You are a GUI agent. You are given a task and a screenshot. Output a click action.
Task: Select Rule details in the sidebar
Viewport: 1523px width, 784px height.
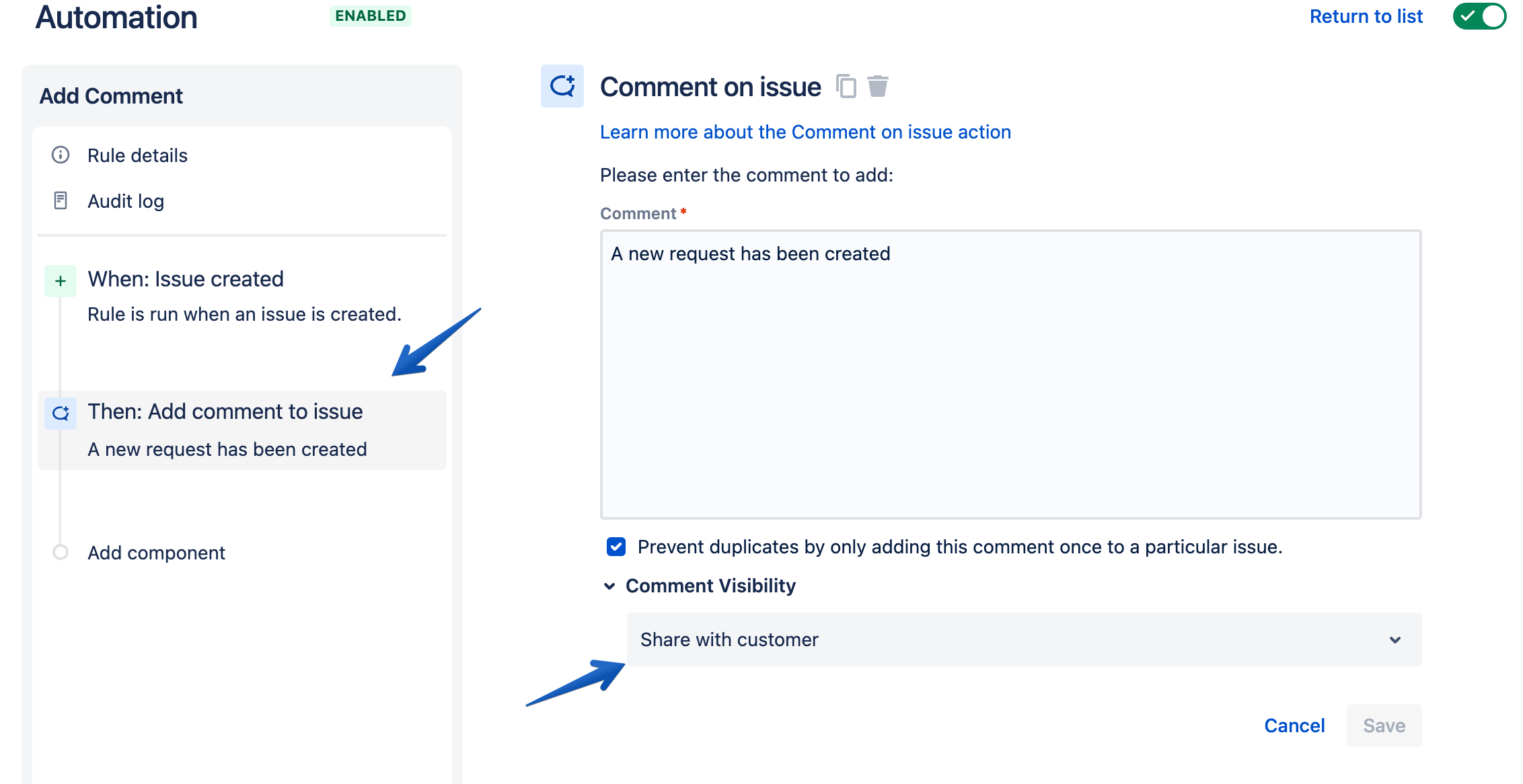pos(137,155)
